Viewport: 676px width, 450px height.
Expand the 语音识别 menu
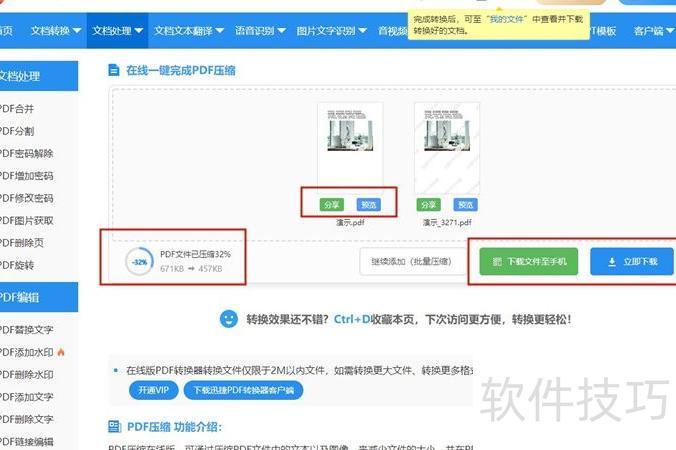click(x=260, y=31)
